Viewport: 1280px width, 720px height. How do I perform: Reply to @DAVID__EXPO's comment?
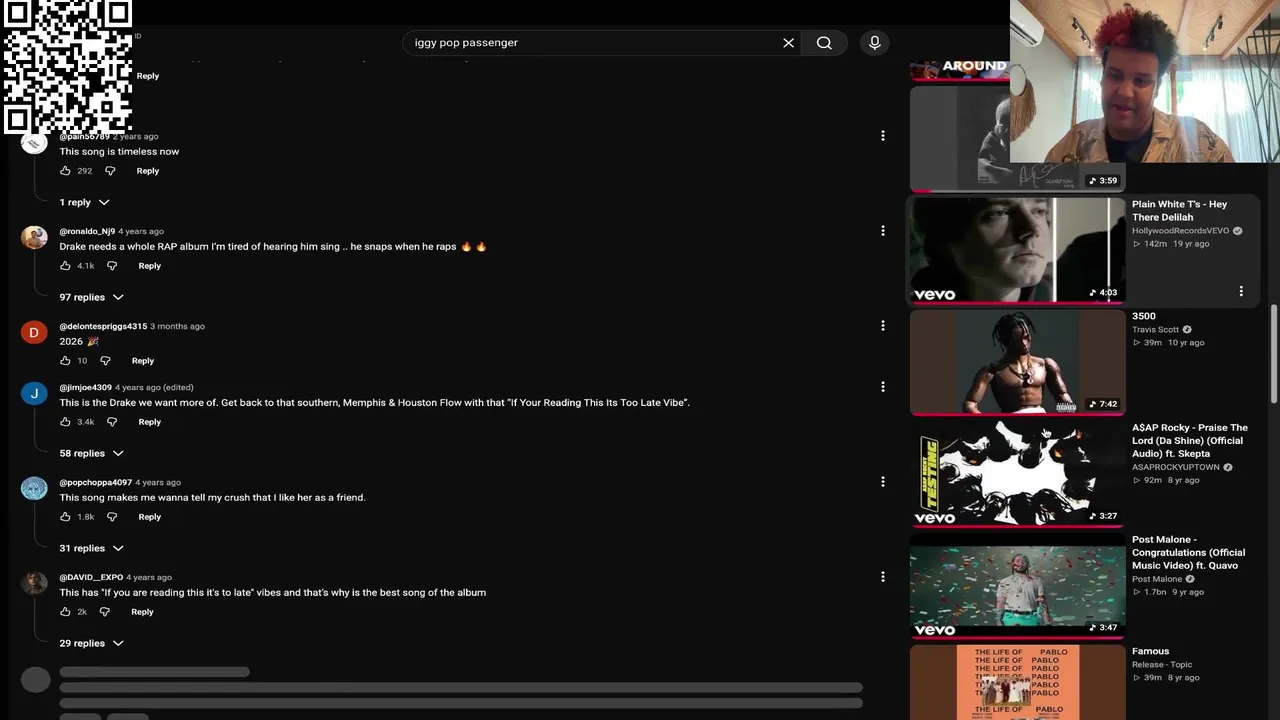(x=143, y=612)
